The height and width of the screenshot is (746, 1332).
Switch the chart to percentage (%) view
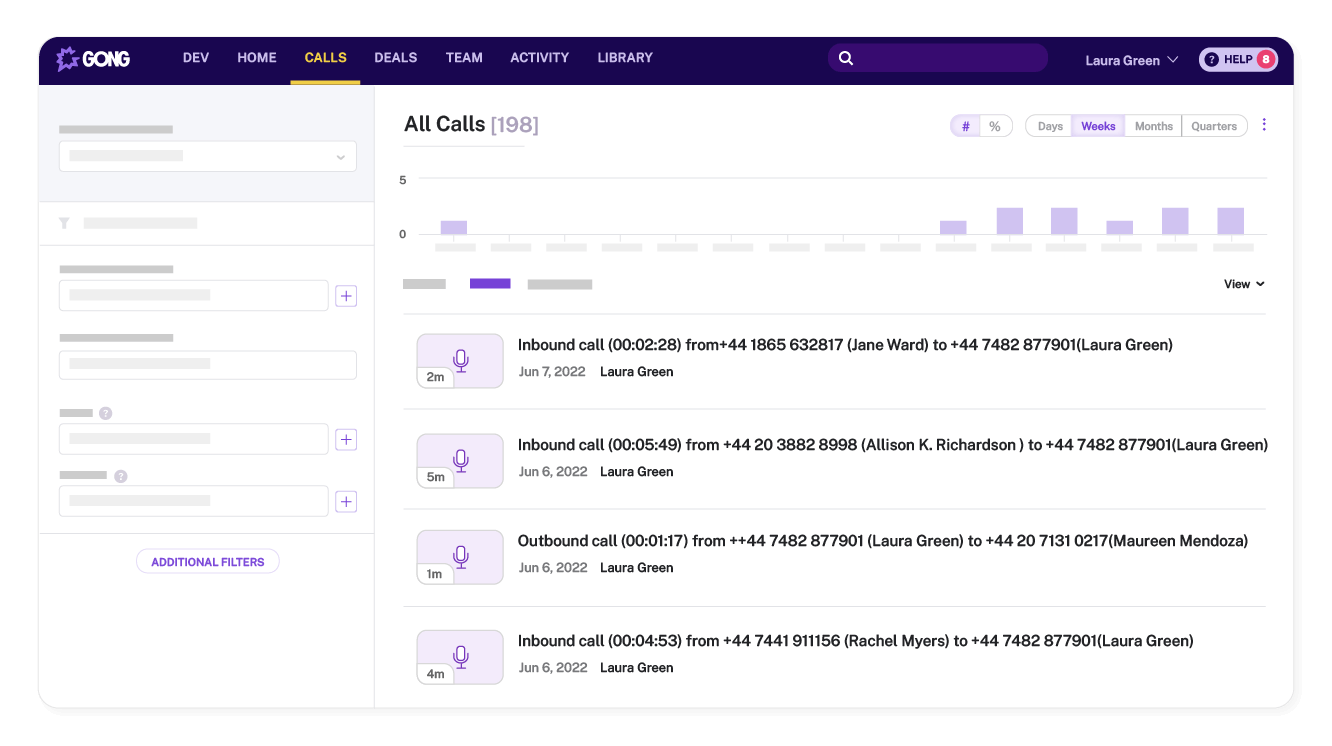(994, 125)
